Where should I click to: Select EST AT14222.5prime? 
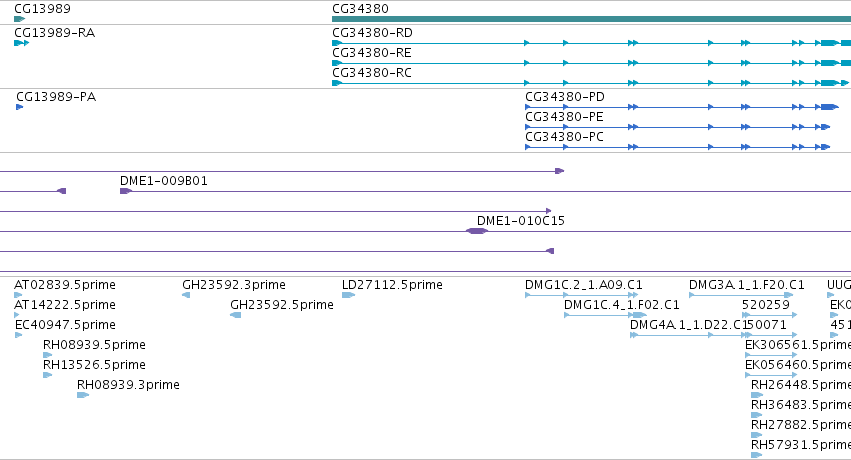65,305
